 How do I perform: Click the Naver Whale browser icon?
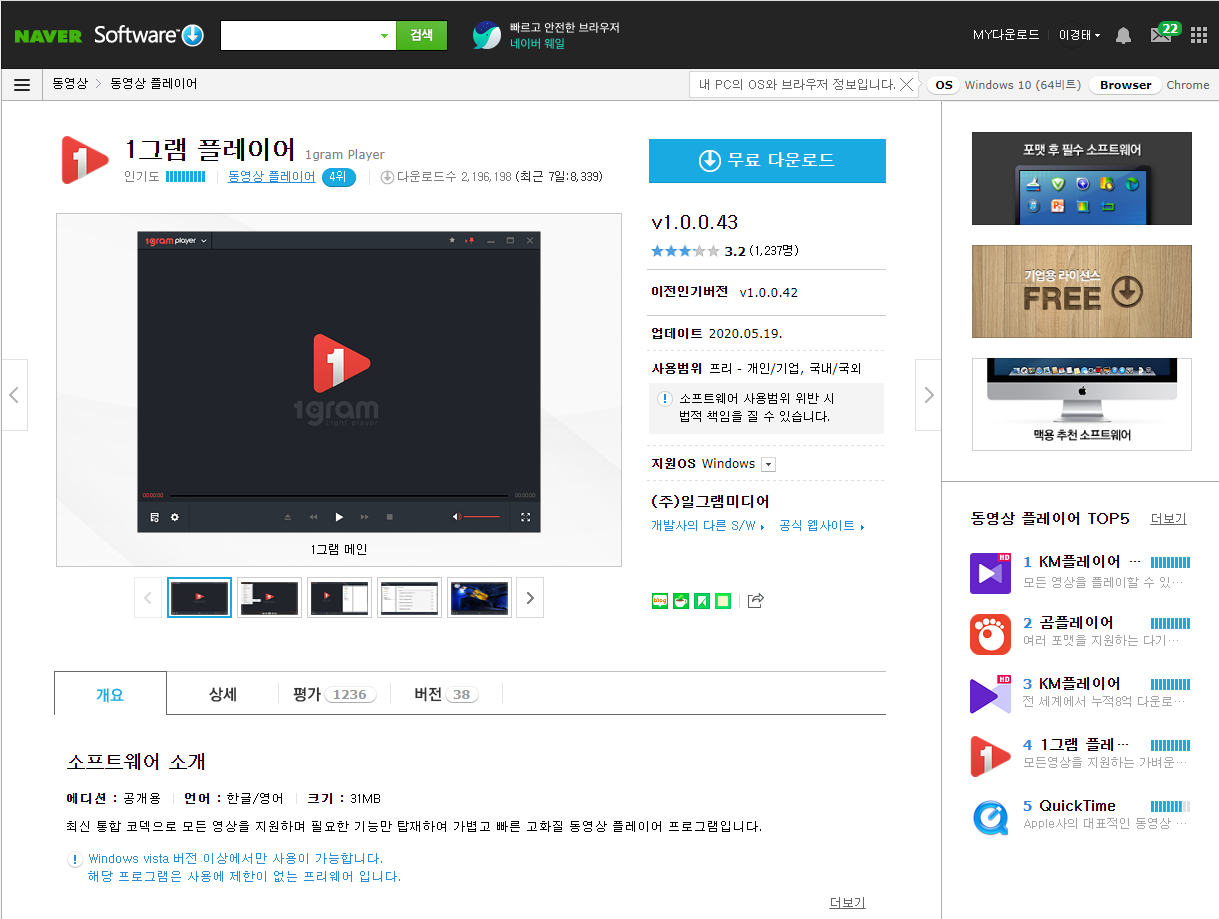[487, 35]
